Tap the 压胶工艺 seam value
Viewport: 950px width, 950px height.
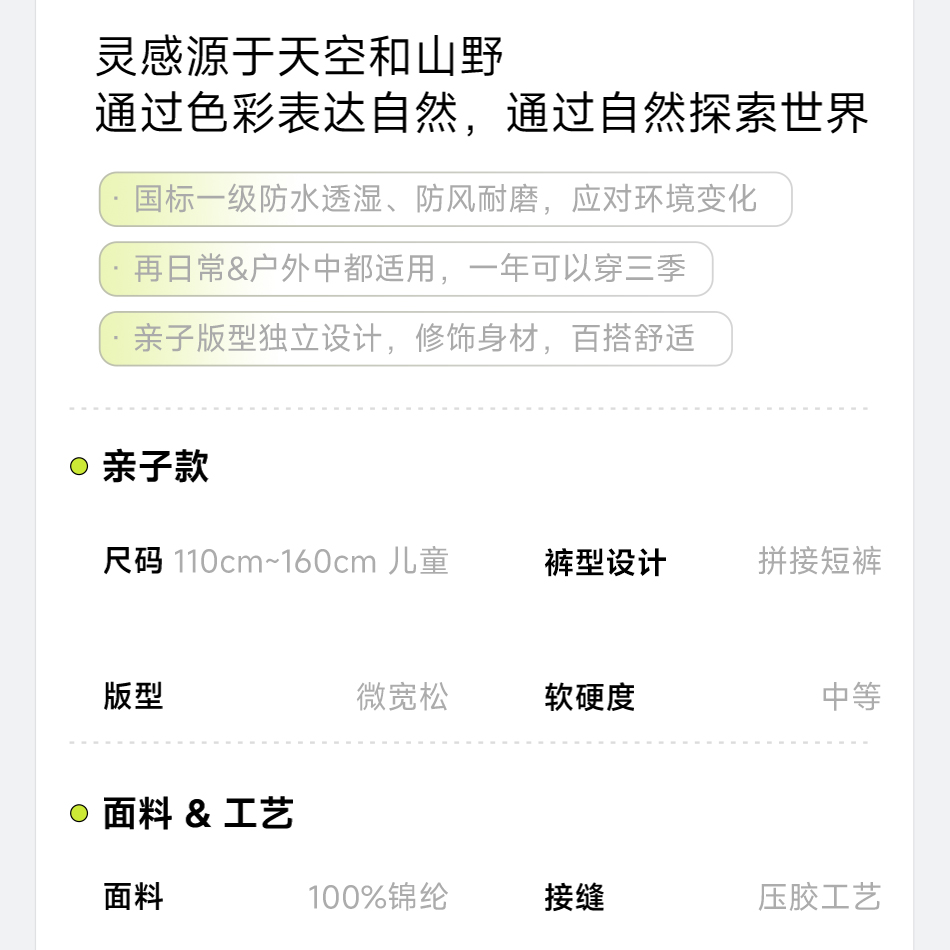(x=819, y=897)
